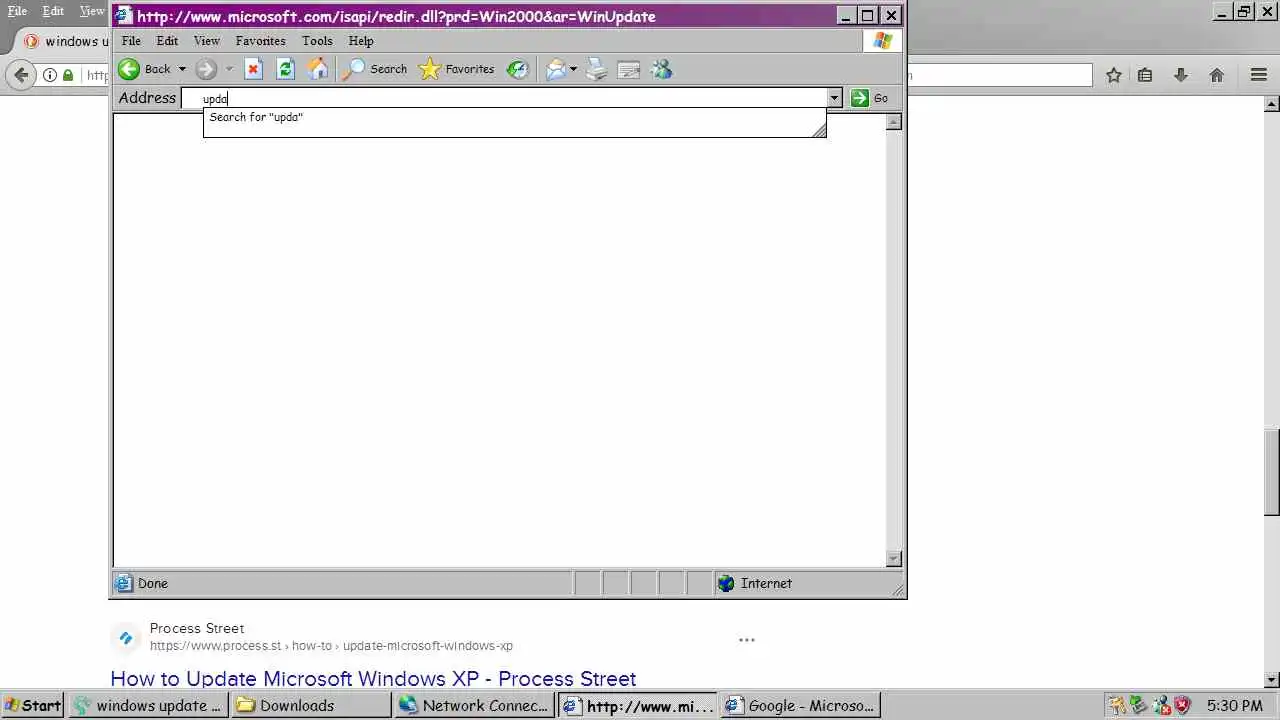Click the Firefox site info icon
The height and width of the screenshot is (720, 1280).
[x=50, y=75]
